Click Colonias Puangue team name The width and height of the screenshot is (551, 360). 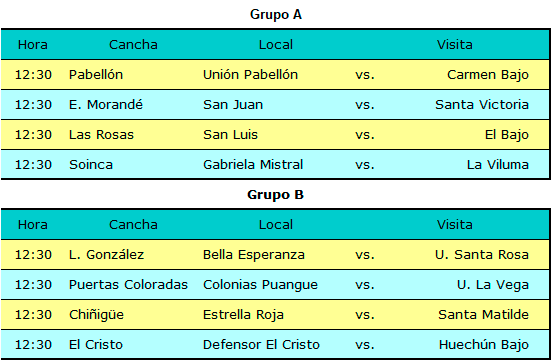point(260,285)
